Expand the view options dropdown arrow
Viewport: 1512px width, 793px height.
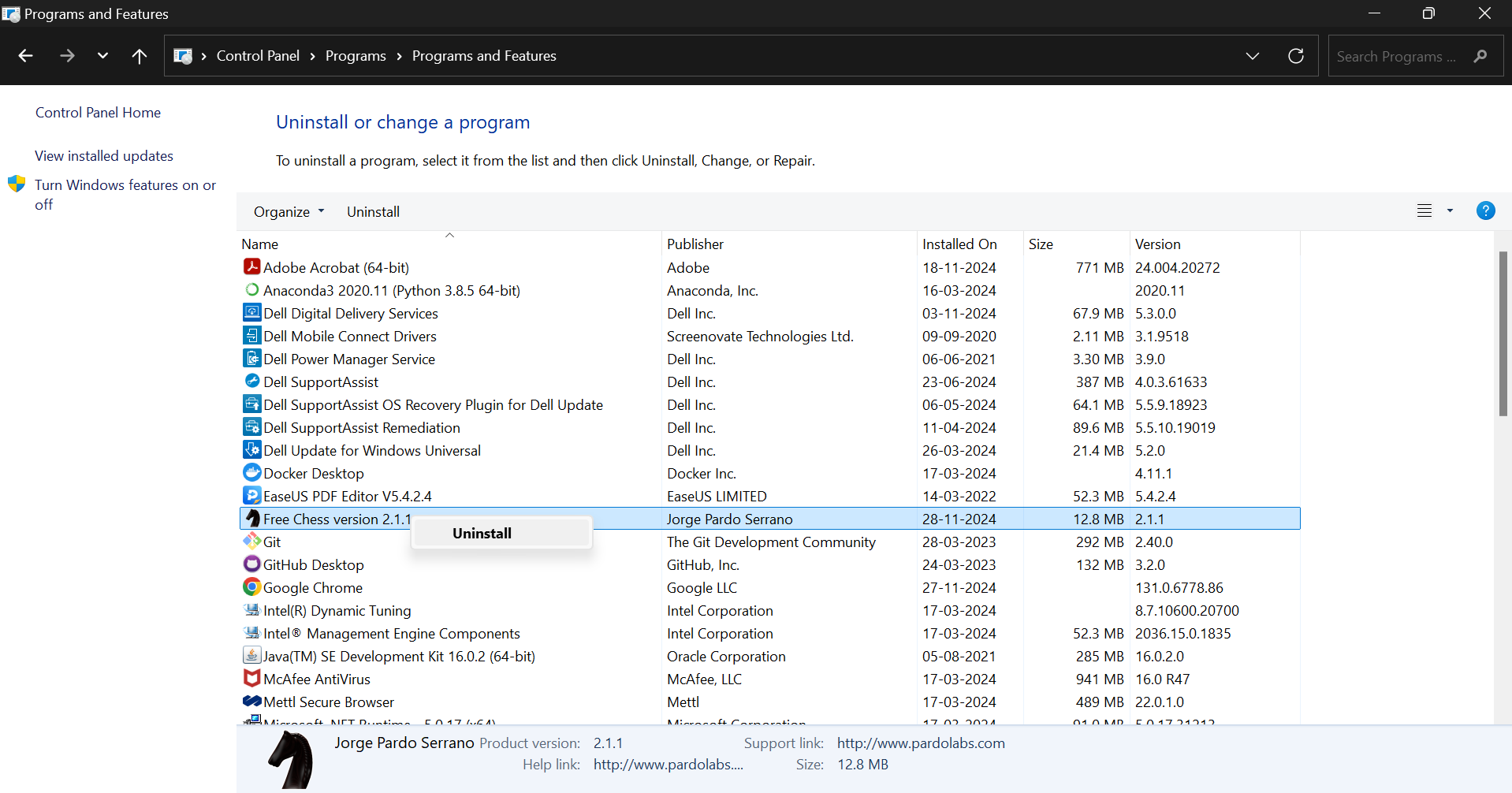click(1450, 211)
